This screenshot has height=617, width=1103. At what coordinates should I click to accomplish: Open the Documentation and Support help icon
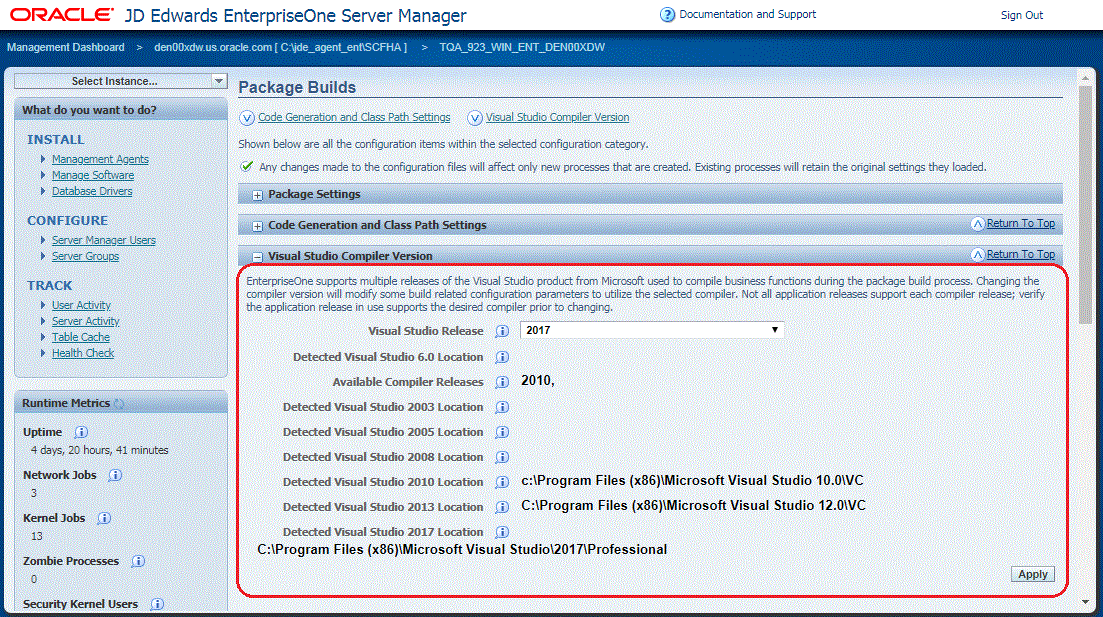[x=667, y=14]
